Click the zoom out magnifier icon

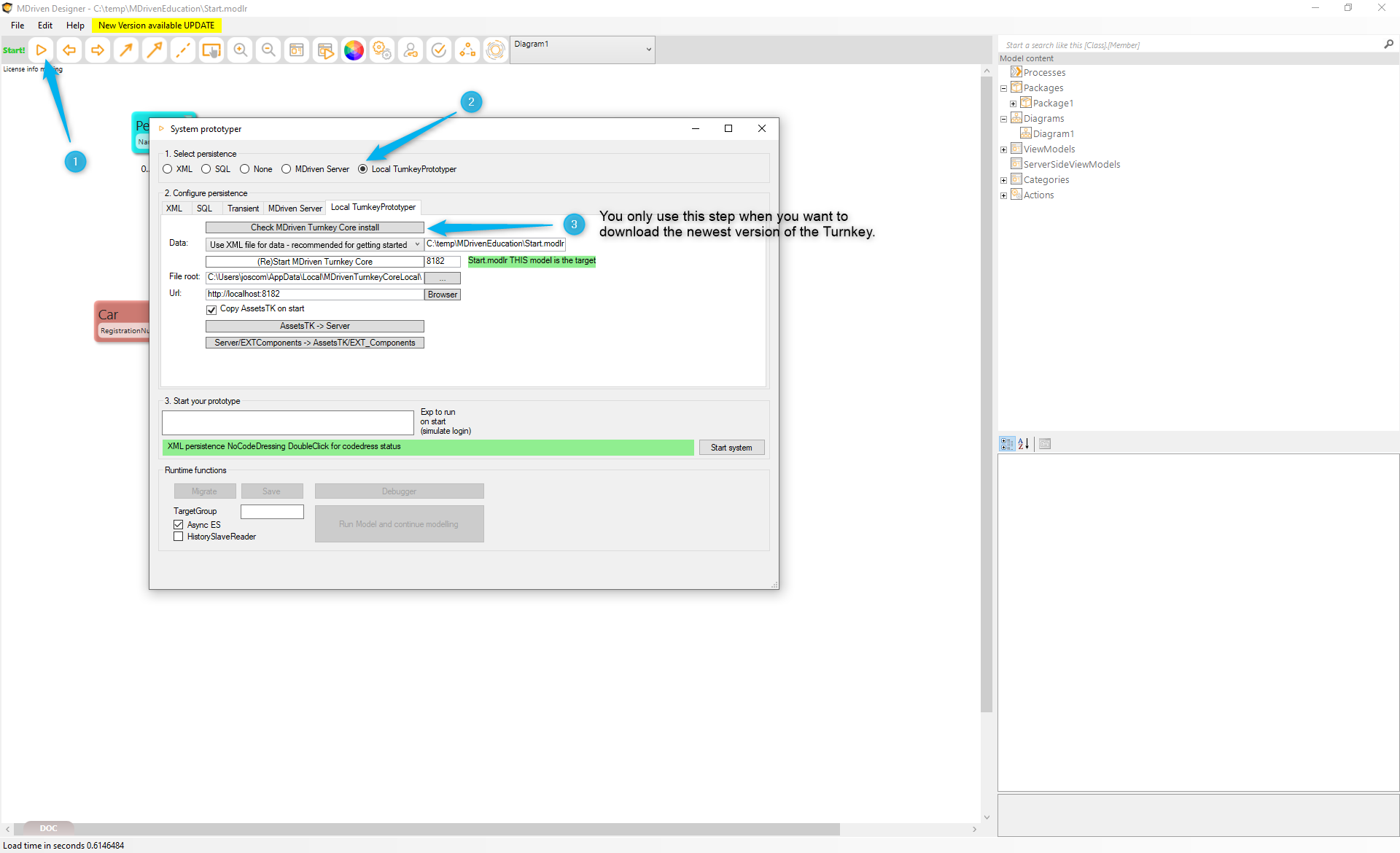coord(268,50)
